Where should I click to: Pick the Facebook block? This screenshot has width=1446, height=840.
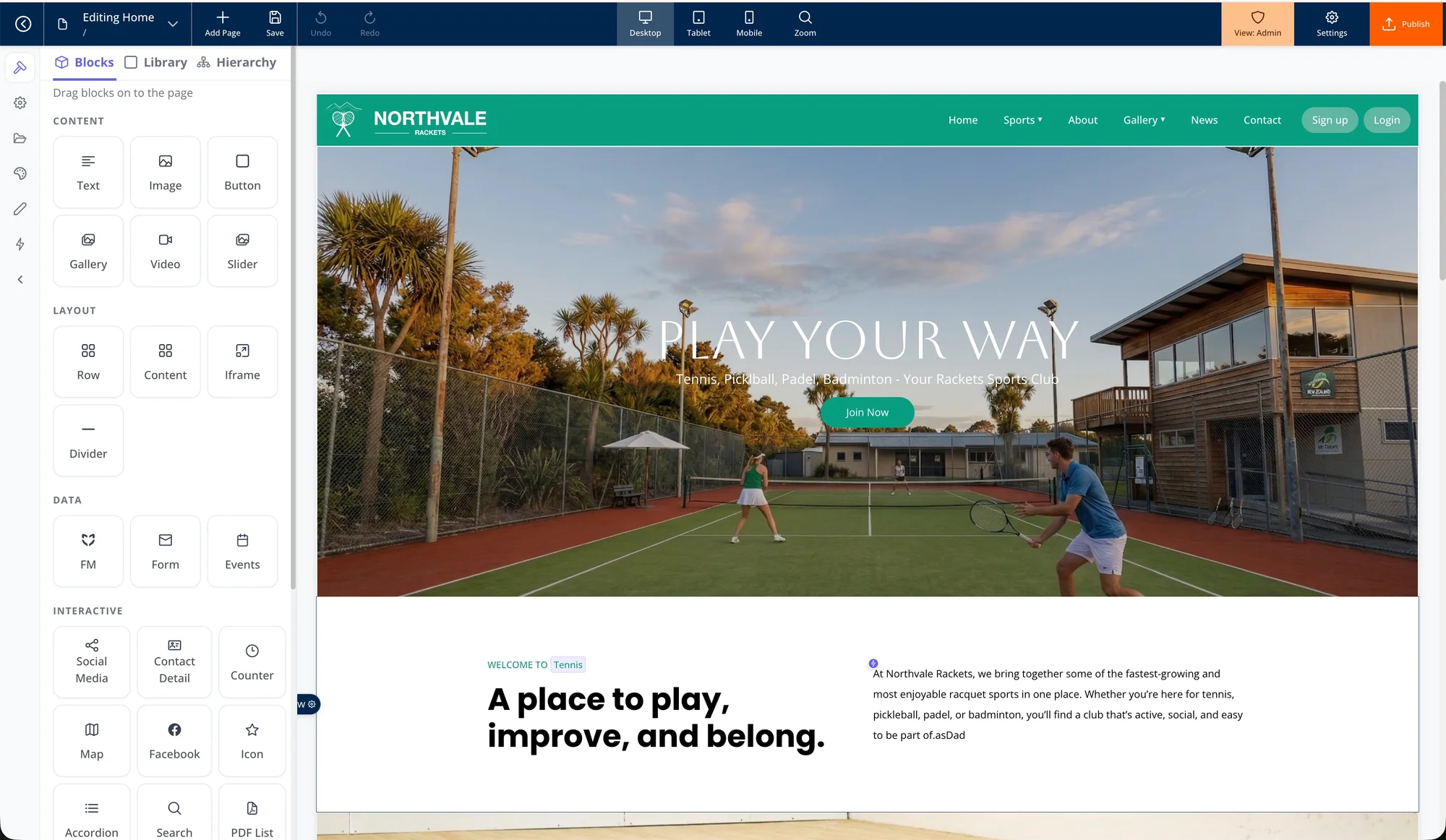point(174,740)
